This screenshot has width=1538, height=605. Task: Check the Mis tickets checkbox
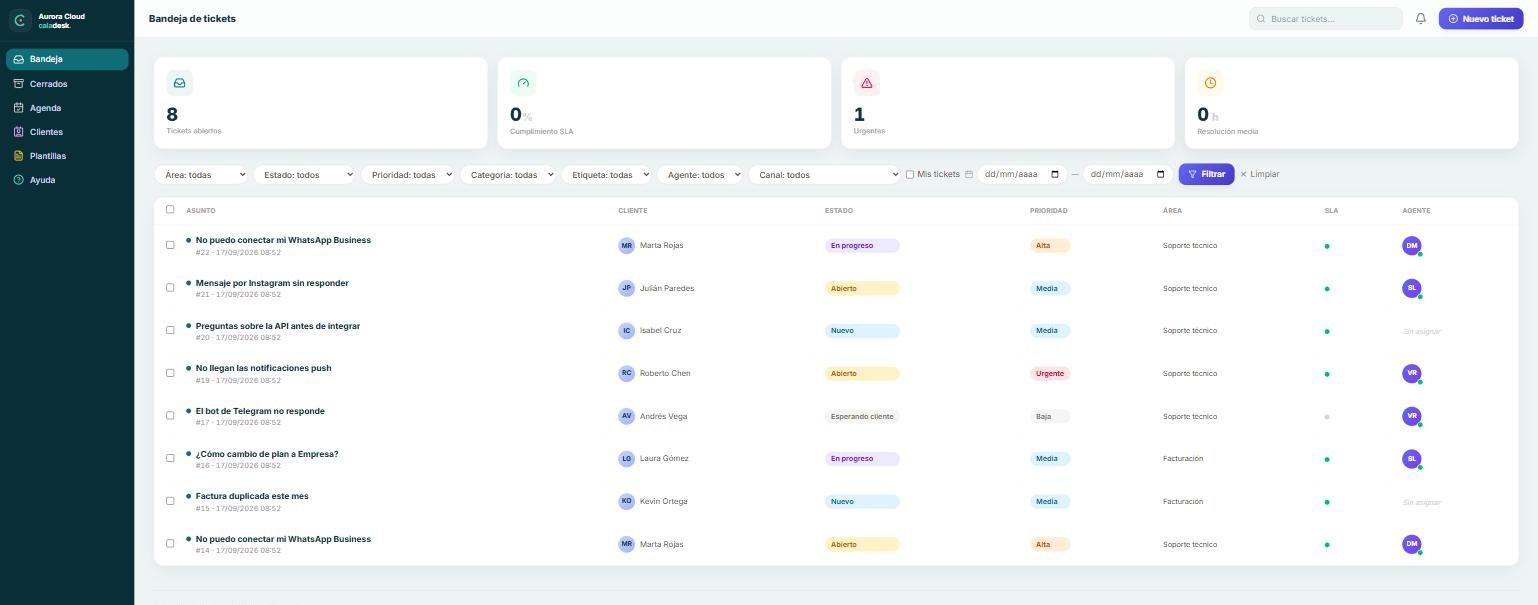[x=910, y=174]
